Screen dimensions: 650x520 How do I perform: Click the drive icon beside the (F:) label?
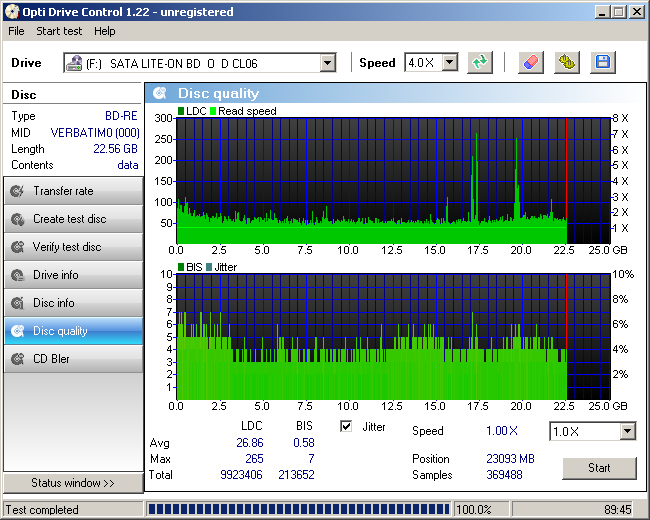click(x=75, y=63)
